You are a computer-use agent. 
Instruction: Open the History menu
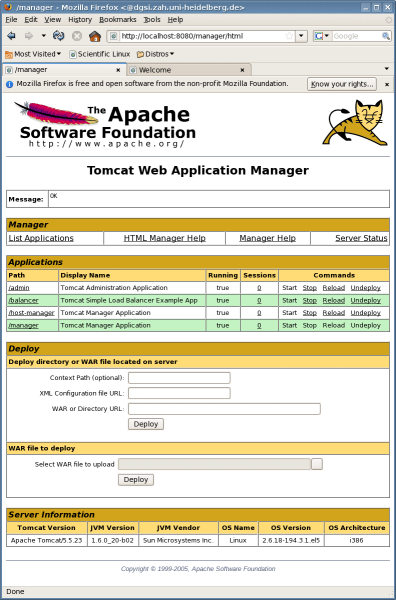[80, 20]
